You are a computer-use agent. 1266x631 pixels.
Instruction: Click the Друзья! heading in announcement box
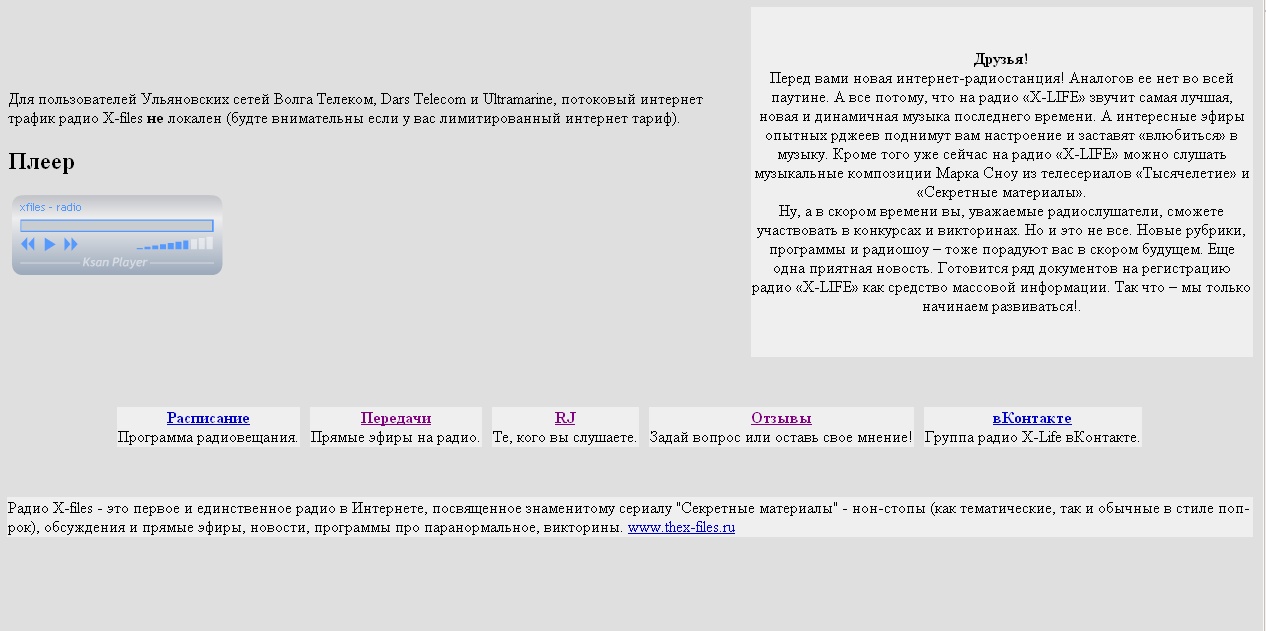pyautogui.click(x=1001, y=59)
